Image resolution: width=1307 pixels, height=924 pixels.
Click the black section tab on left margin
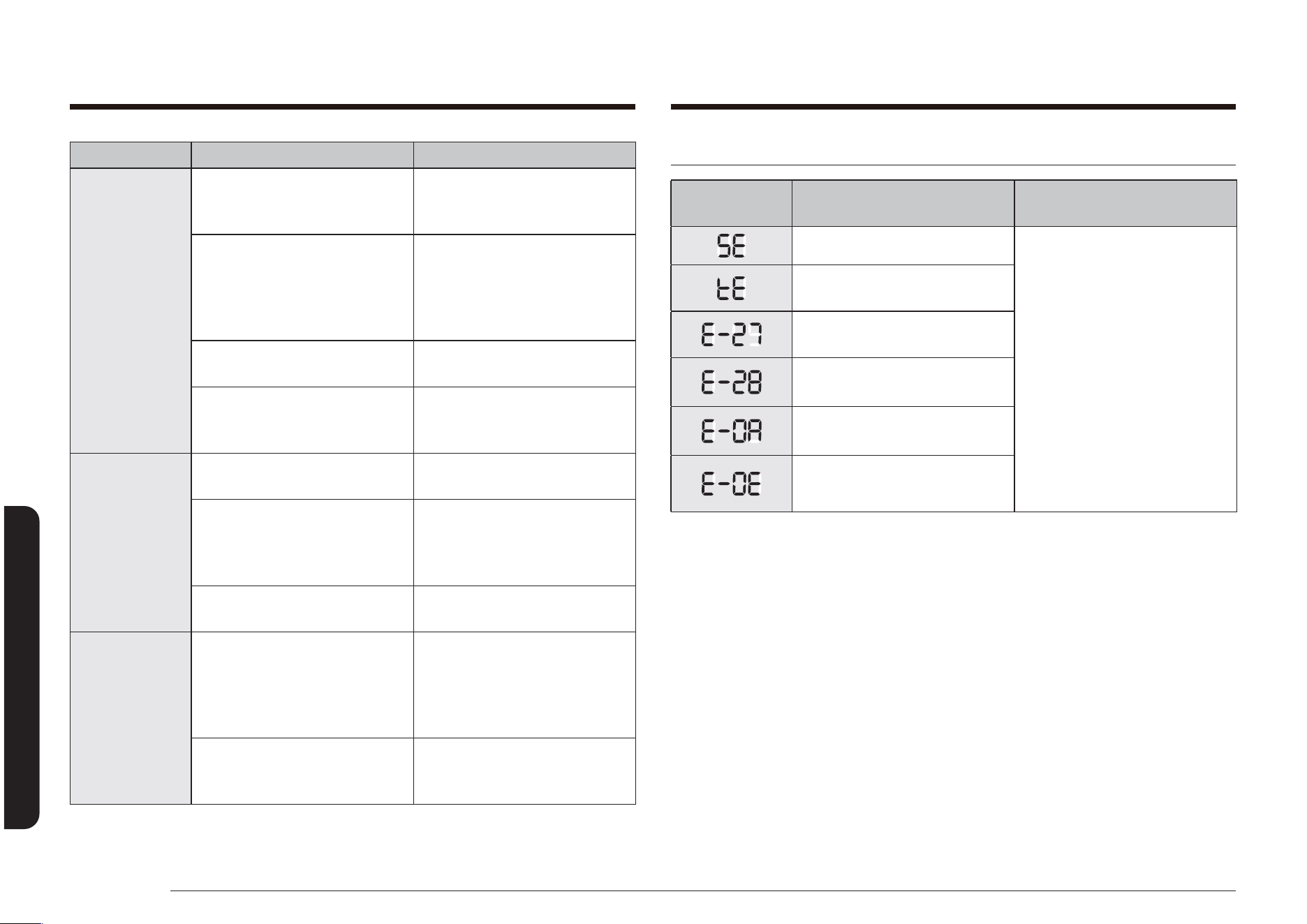tap(21, 667)
